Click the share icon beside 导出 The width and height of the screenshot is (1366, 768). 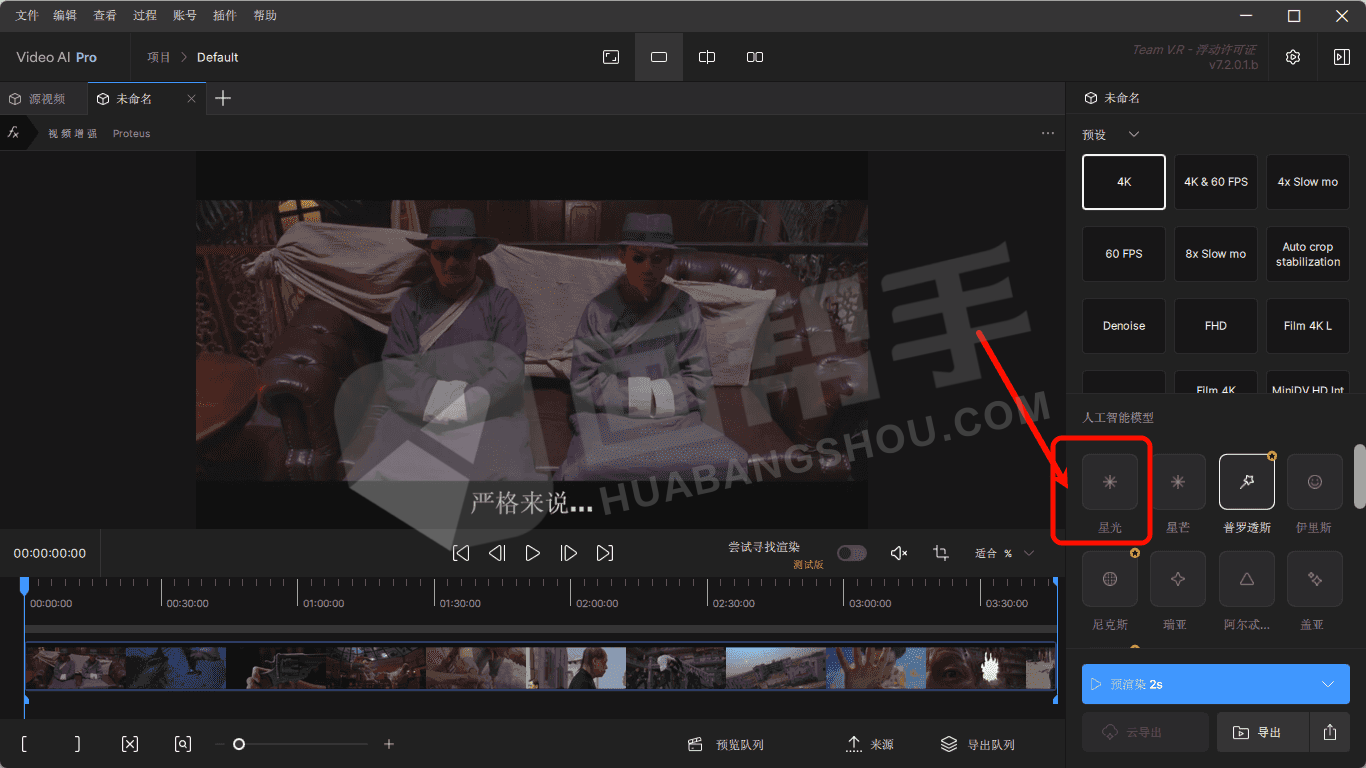click(x=1329, y=732)
